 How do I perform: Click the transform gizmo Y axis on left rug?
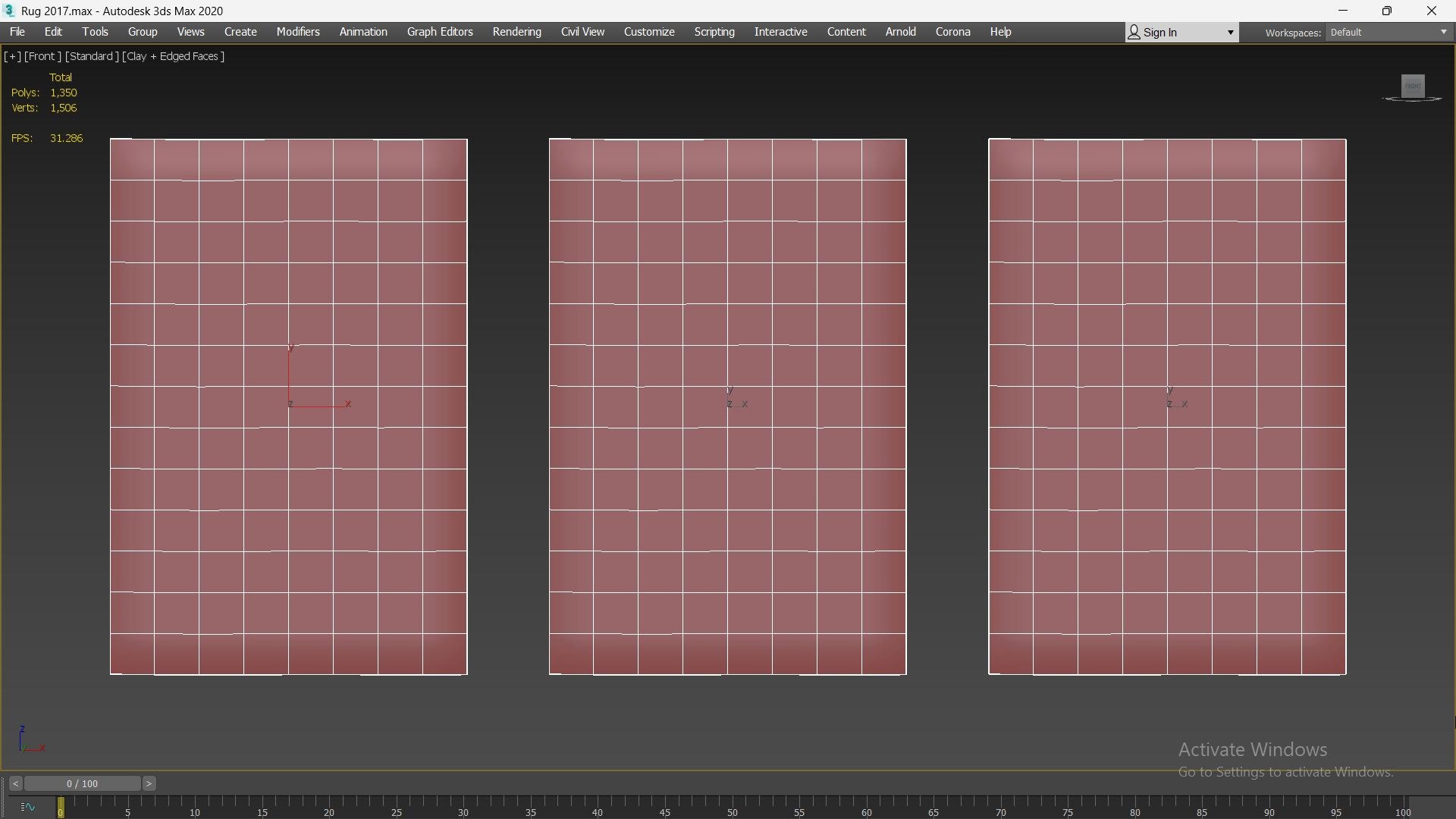pyautogui.click(x=289, y=375)
